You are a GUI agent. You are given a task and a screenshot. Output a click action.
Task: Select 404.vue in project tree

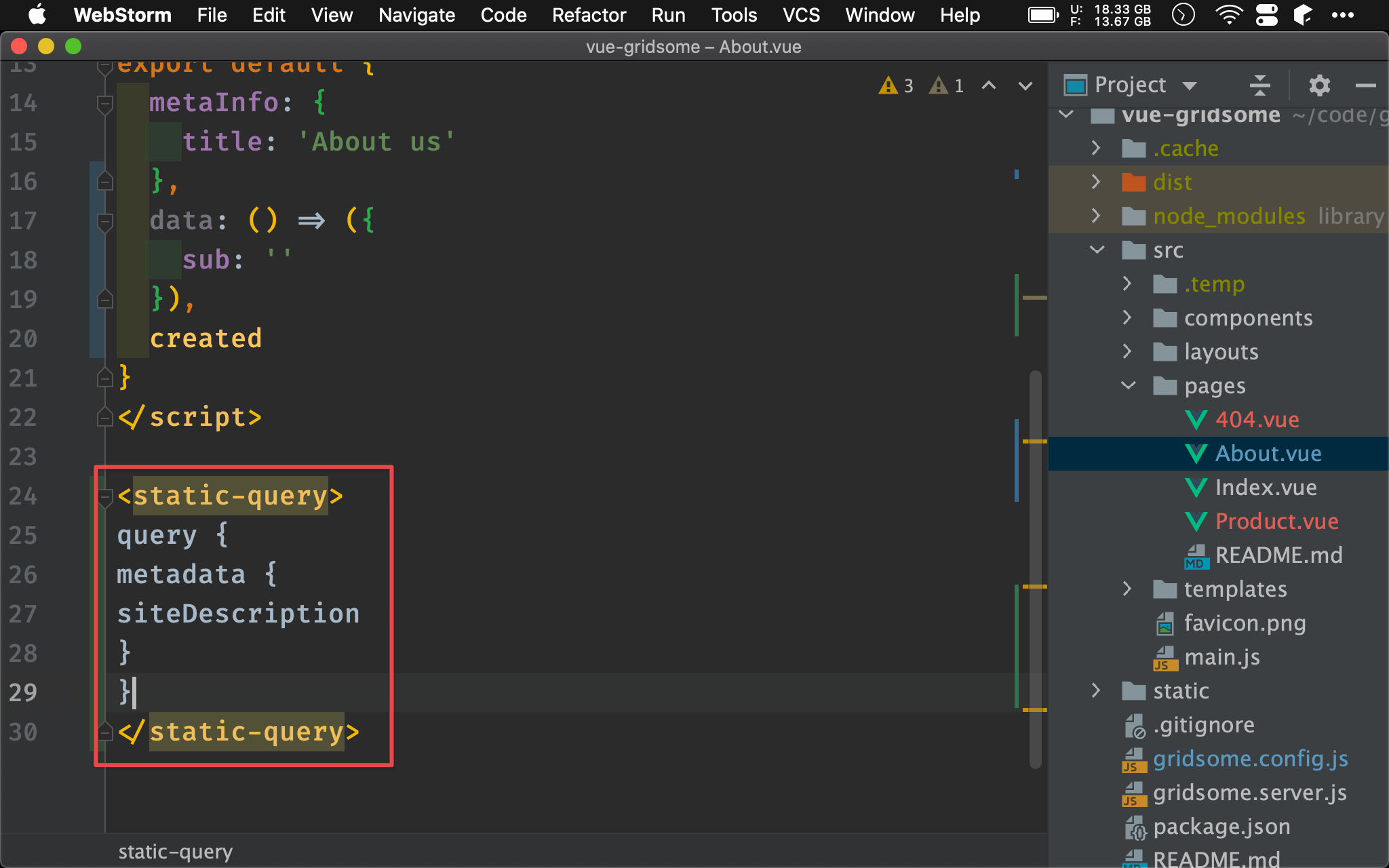pos(1257,420)
